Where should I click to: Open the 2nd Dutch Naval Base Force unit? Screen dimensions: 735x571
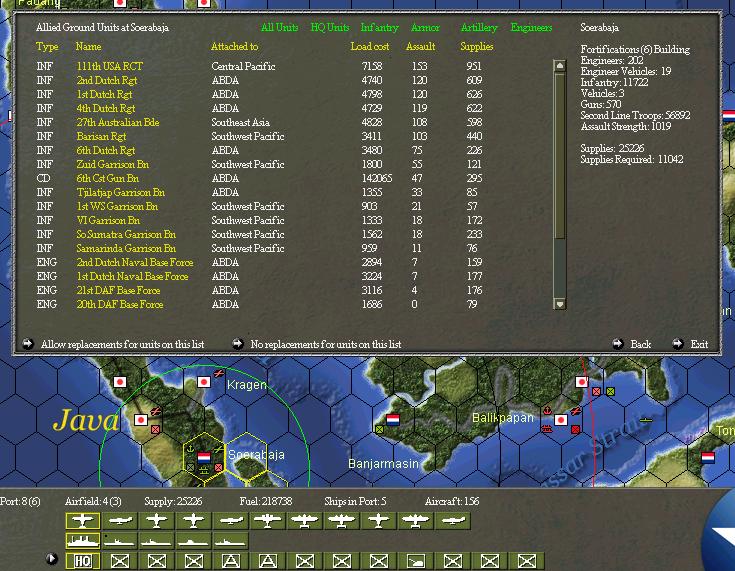click(135, 262)
